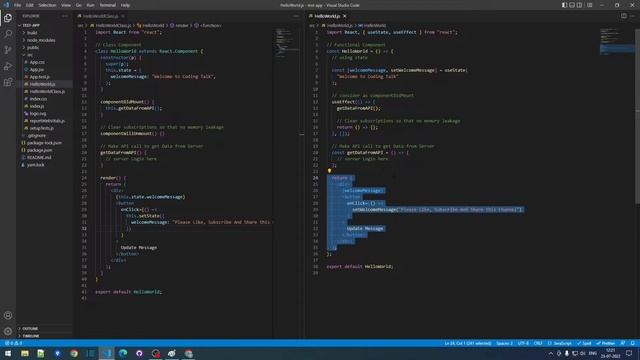Image resolution: width=640 pixels, height=360 pixels.
Task: Switch to the HelloWorldClass.js editor tab
Action: [100, 16]
